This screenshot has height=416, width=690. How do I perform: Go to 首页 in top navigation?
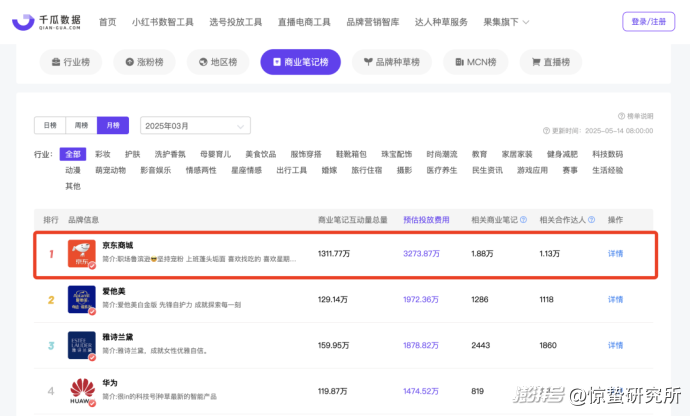point(107,22)
